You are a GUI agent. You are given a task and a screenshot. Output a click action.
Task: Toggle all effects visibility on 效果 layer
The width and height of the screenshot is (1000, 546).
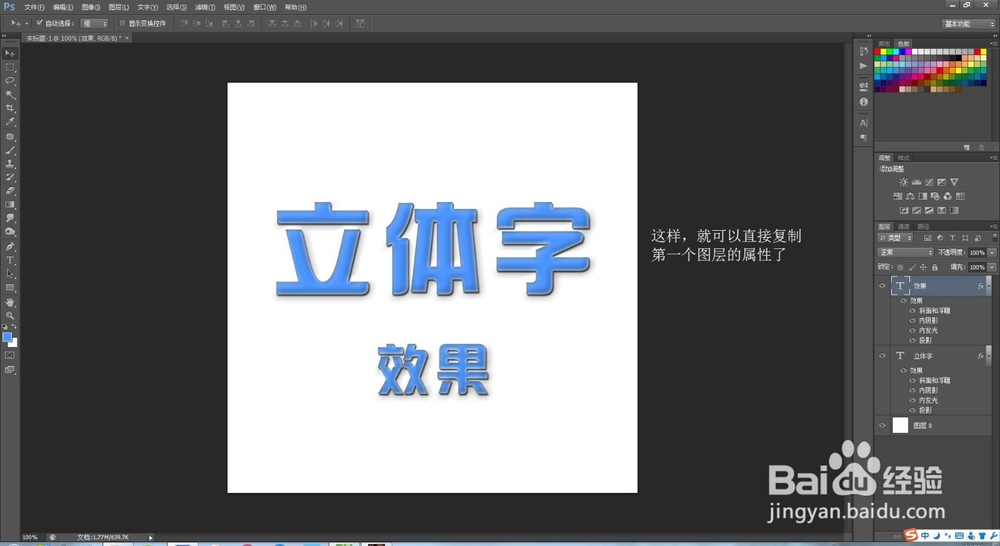[x=904, y=300]
